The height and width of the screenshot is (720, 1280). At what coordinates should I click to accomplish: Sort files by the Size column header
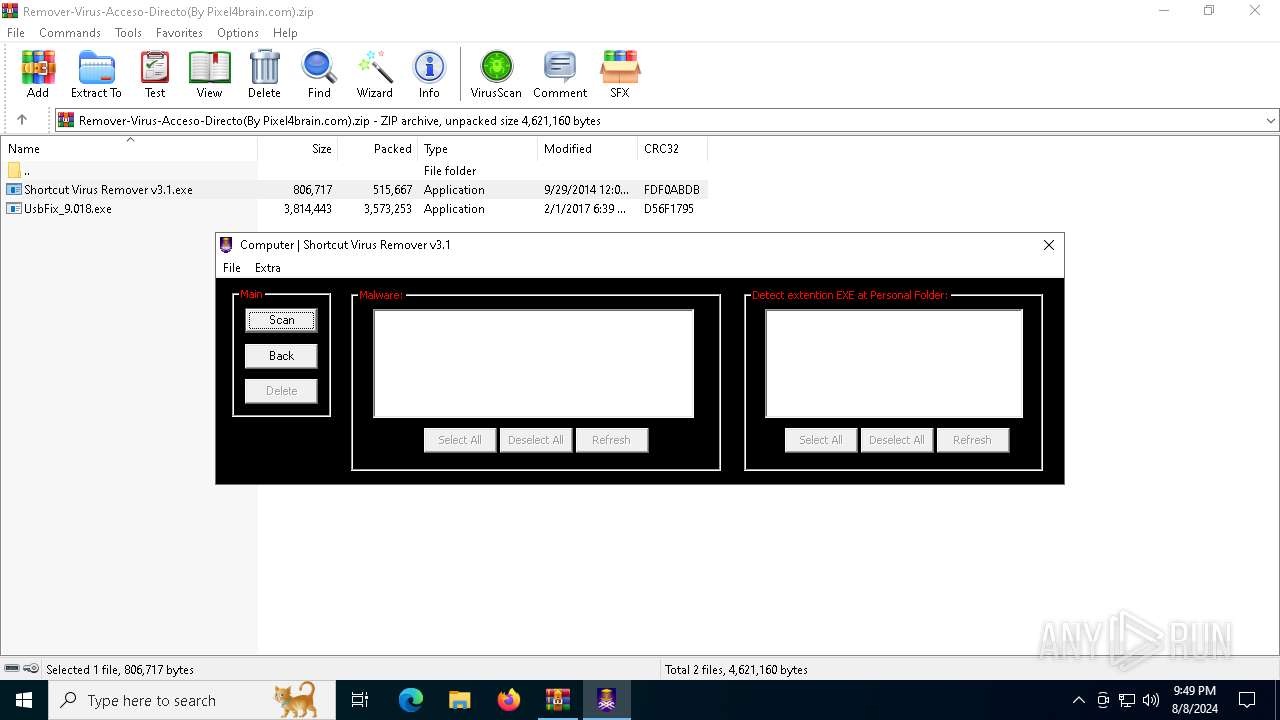298,149
